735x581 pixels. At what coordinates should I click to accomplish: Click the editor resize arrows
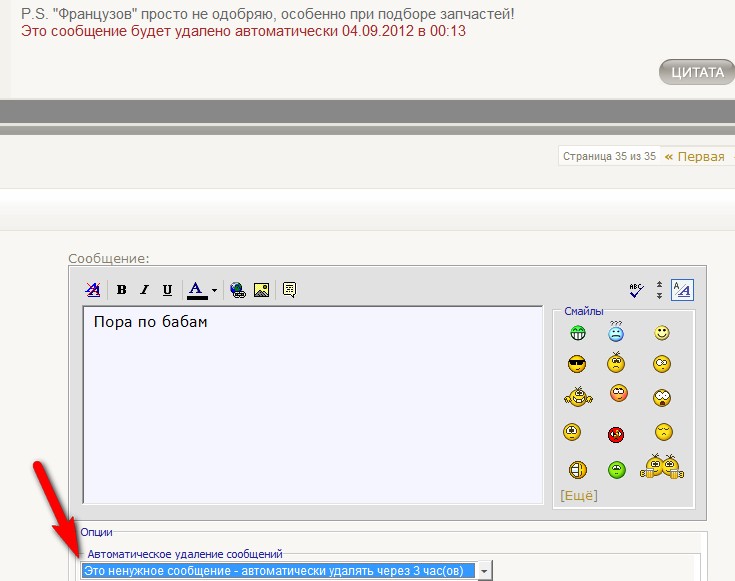[659, 290]
